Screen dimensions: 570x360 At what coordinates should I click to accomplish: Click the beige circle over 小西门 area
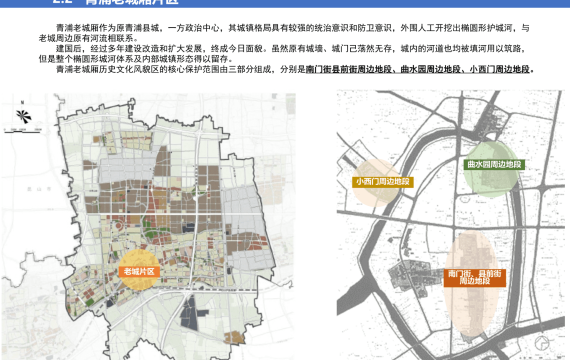point(376,183)
